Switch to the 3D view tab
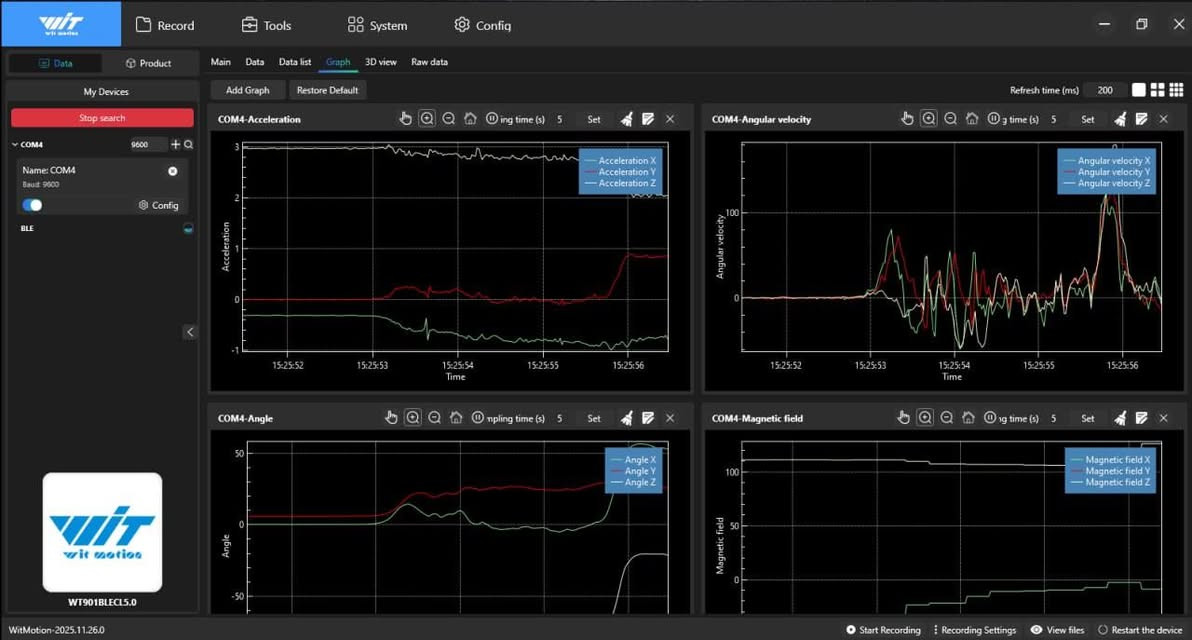Viewport: 1192px width, 640px height. point(380,62)
